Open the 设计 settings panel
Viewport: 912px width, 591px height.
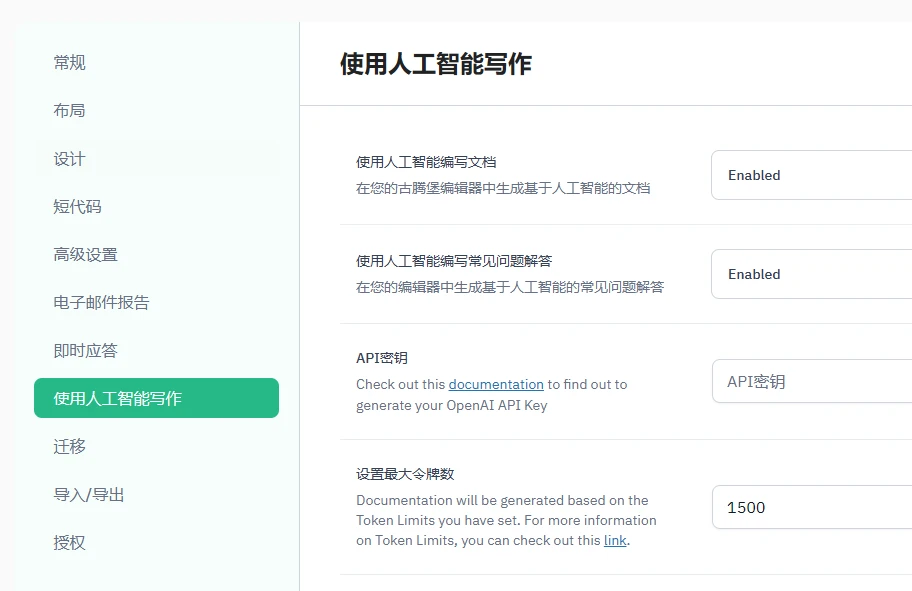click(x=68, y=158)
